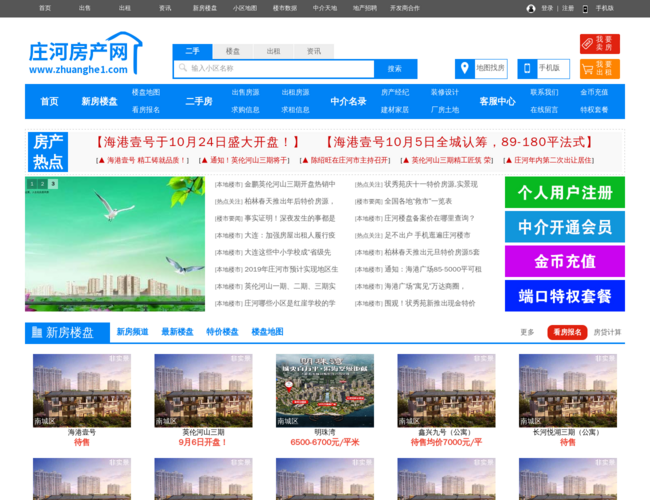This screenshot has width=650, height=500.
Task: Open 首页 in the blue navigation bar
Action: 49,102
